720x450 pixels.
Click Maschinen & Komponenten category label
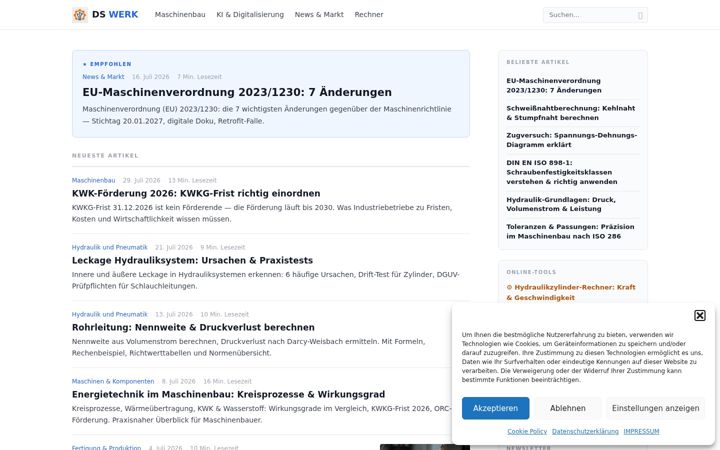(113, 382)
